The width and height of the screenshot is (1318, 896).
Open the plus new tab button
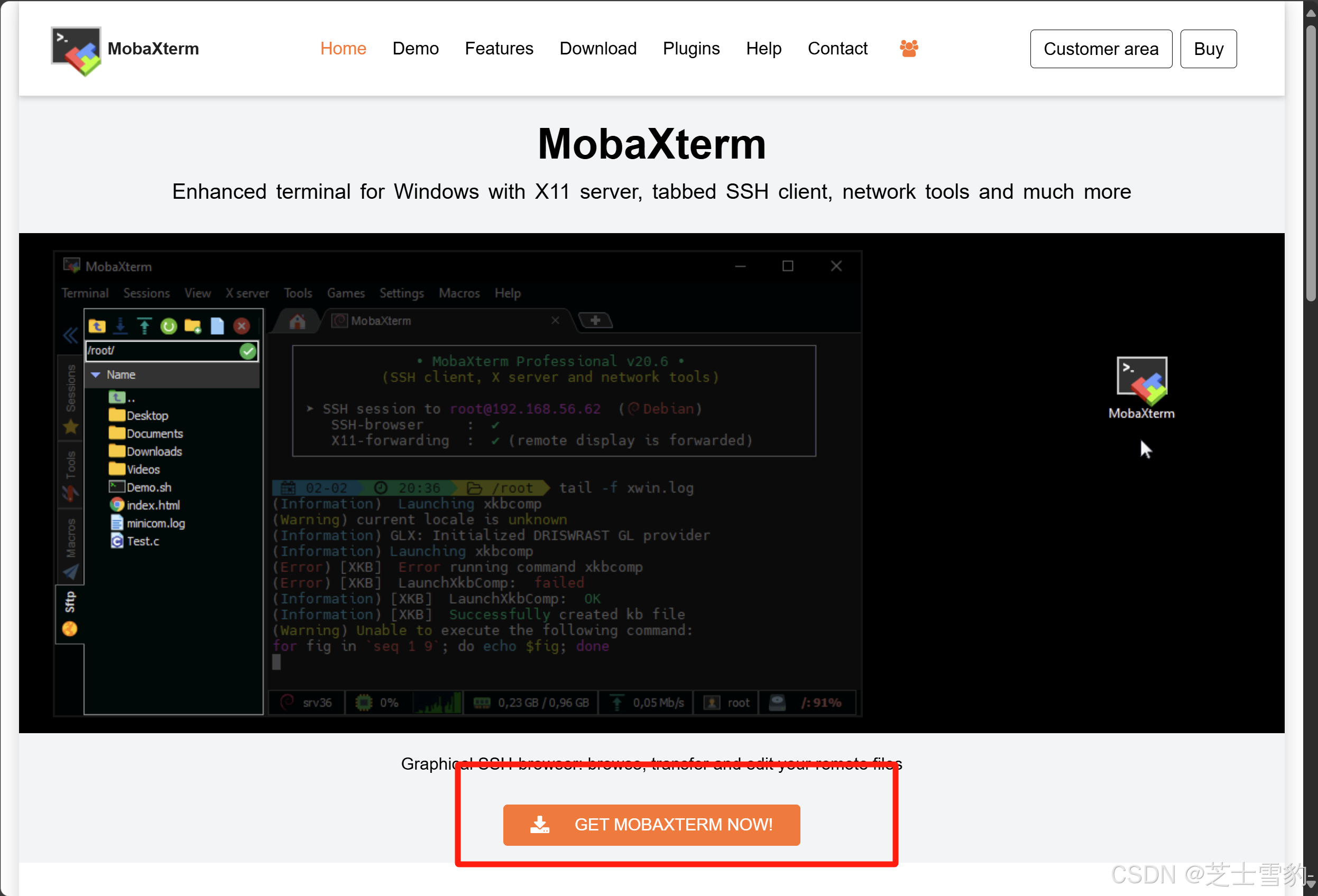[595, 320]
